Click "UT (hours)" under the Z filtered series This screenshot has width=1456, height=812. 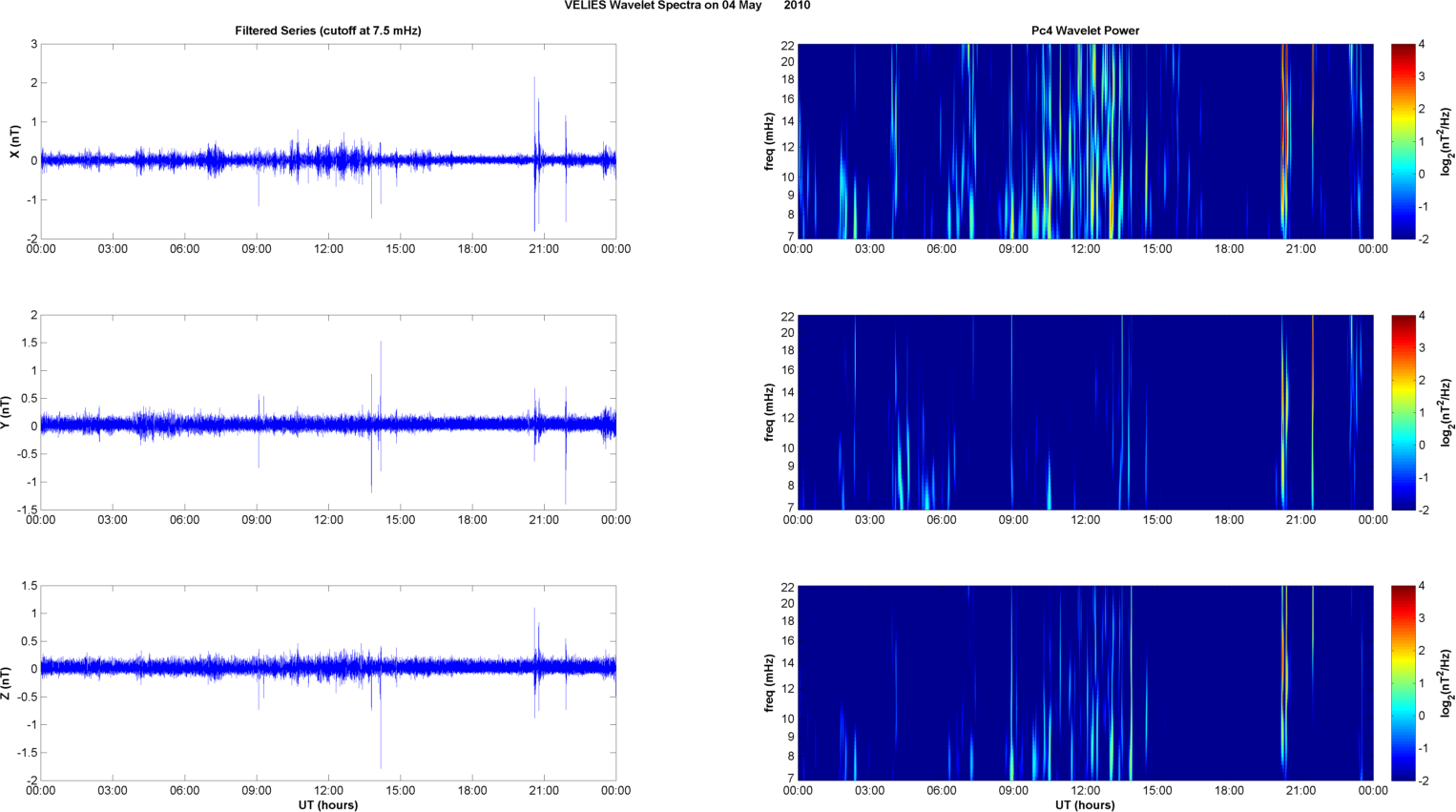click(x=328, y=805)
